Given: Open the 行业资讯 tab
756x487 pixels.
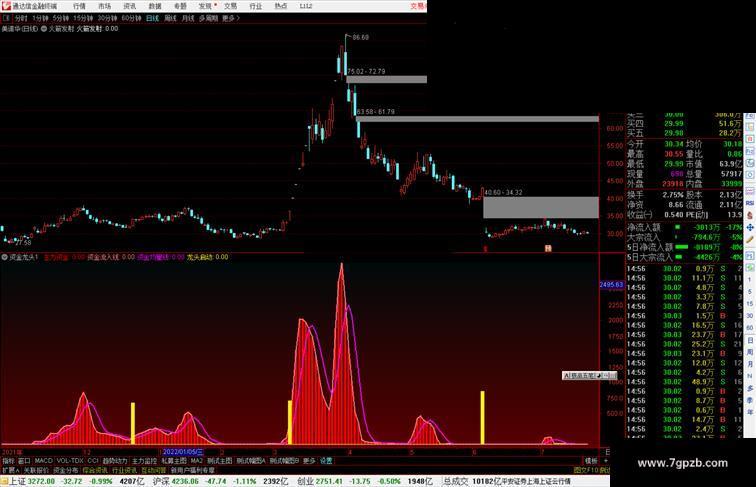Looking at the screenshot, I should (x=124, y=470).
